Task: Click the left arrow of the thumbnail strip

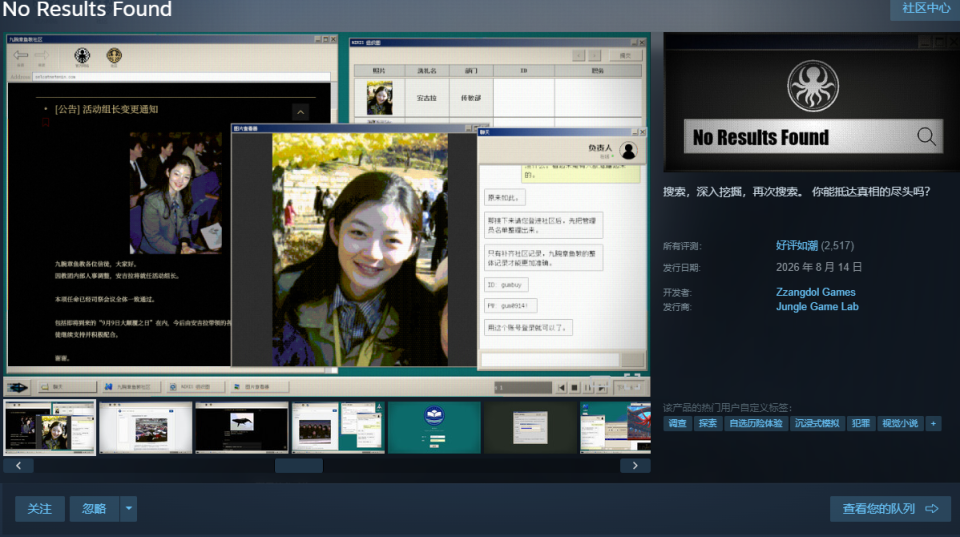Action: click(x=18, y=466)
